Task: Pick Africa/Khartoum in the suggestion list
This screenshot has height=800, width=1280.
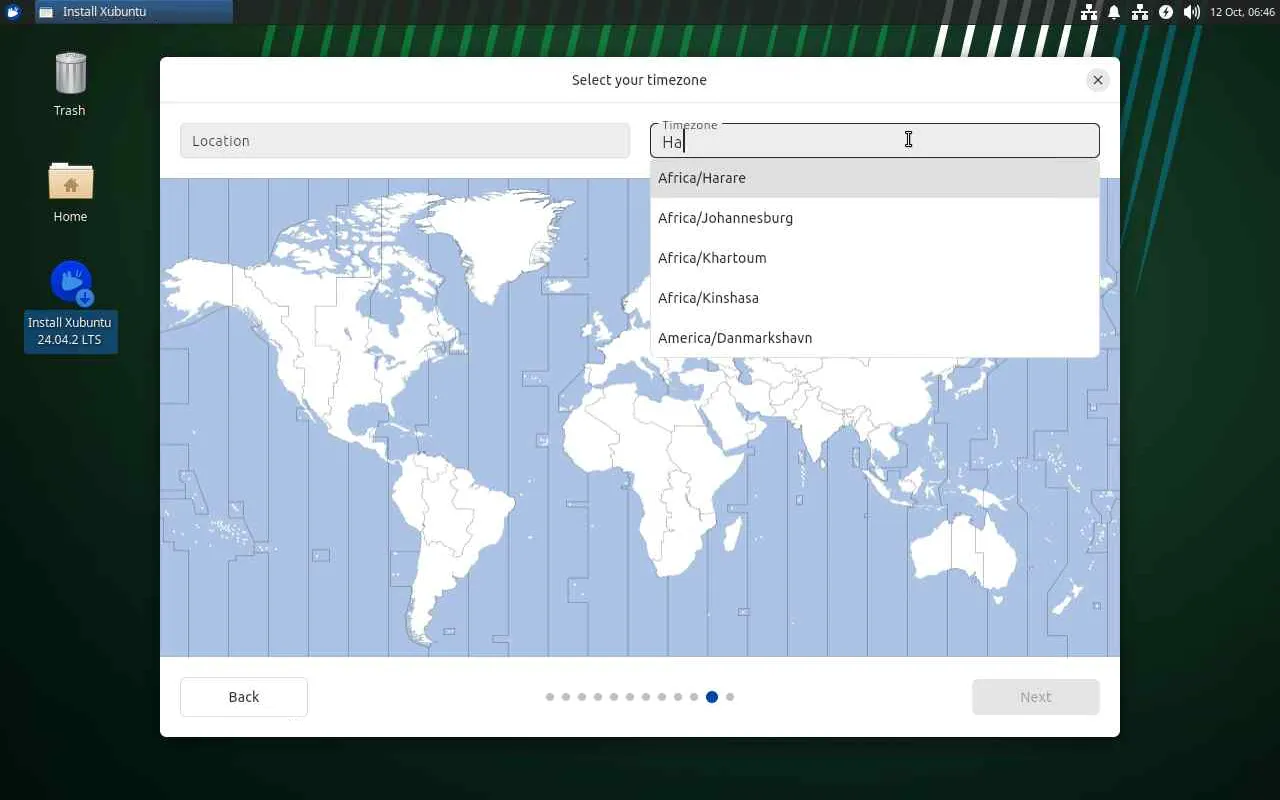Action: (x=875, y=258)
